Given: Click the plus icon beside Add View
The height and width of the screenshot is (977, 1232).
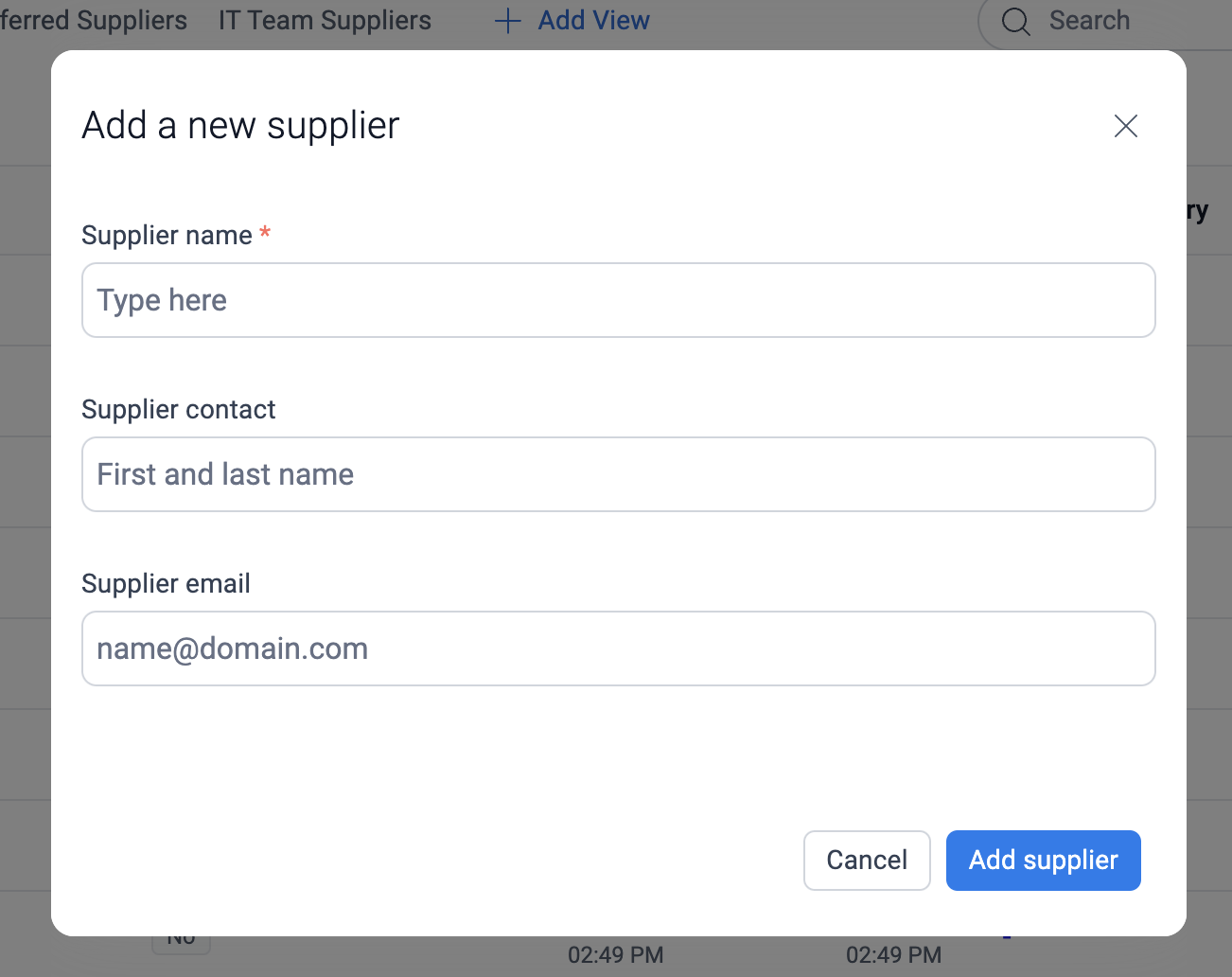Looking at the screenshot, I should pyautogui.click(x=508, y=21).
